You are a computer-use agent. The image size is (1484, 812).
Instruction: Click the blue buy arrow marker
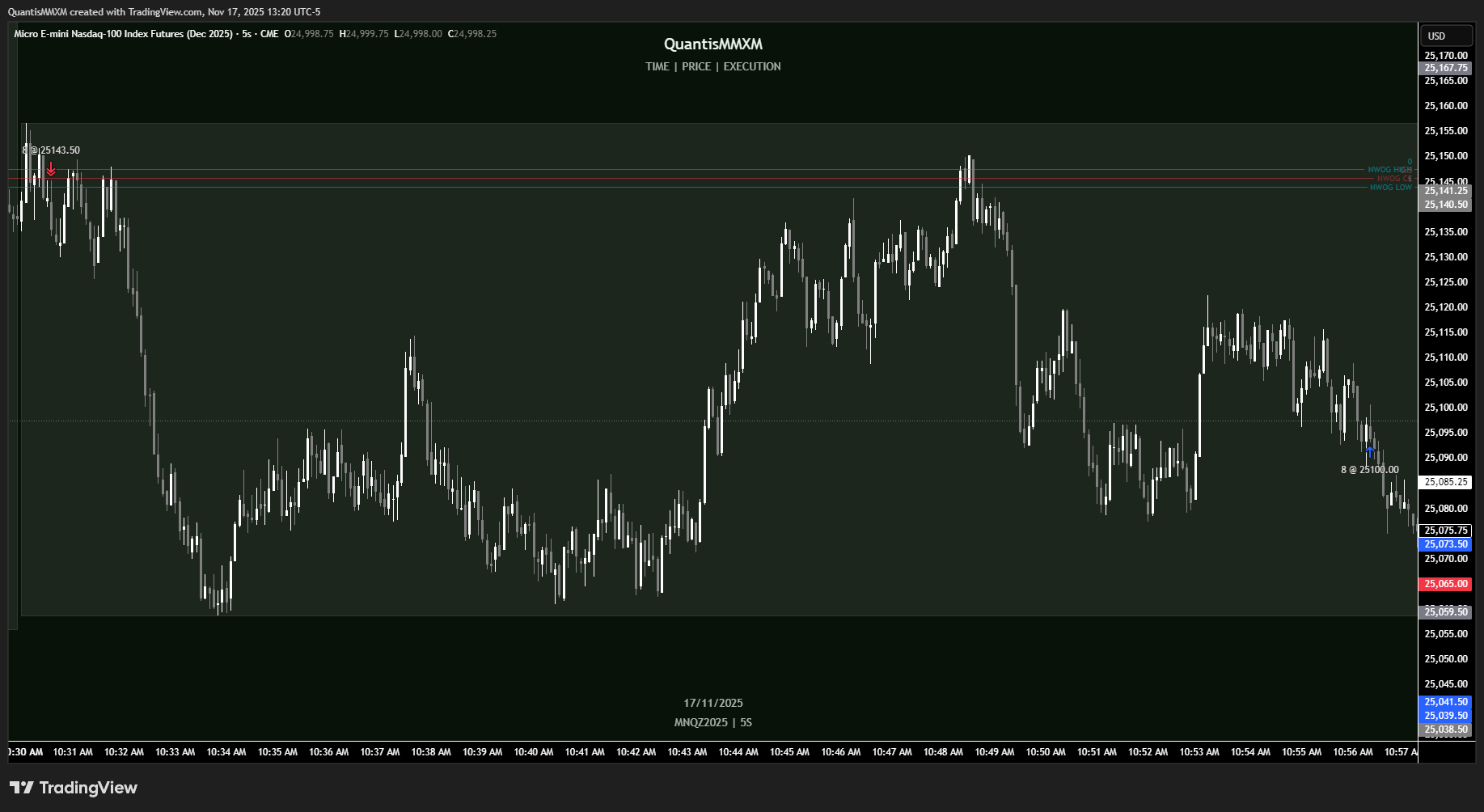point(1370,450)
